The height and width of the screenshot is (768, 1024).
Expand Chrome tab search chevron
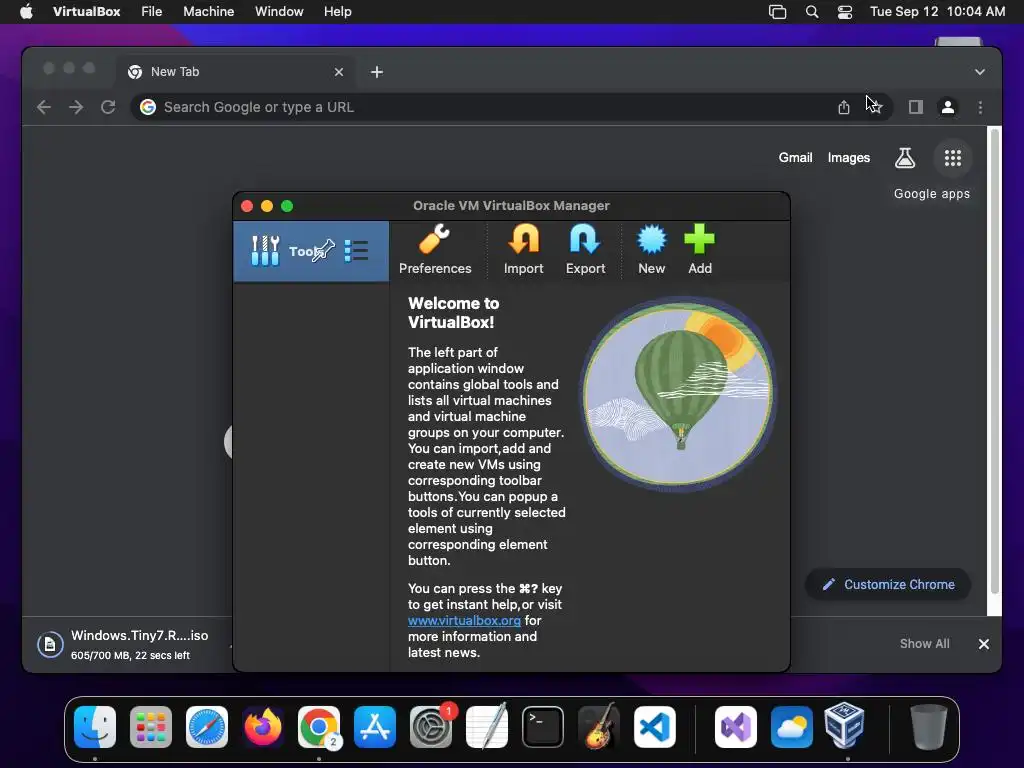pos(980,72)
